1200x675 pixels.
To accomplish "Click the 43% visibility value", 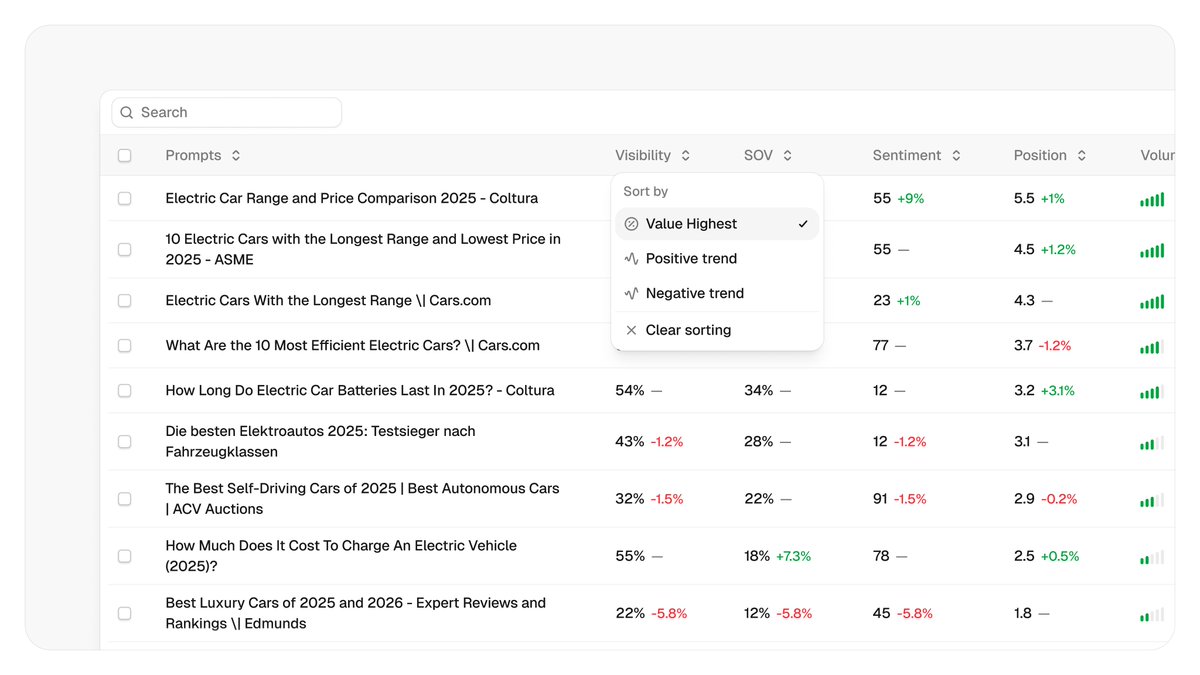I will 629,441.
